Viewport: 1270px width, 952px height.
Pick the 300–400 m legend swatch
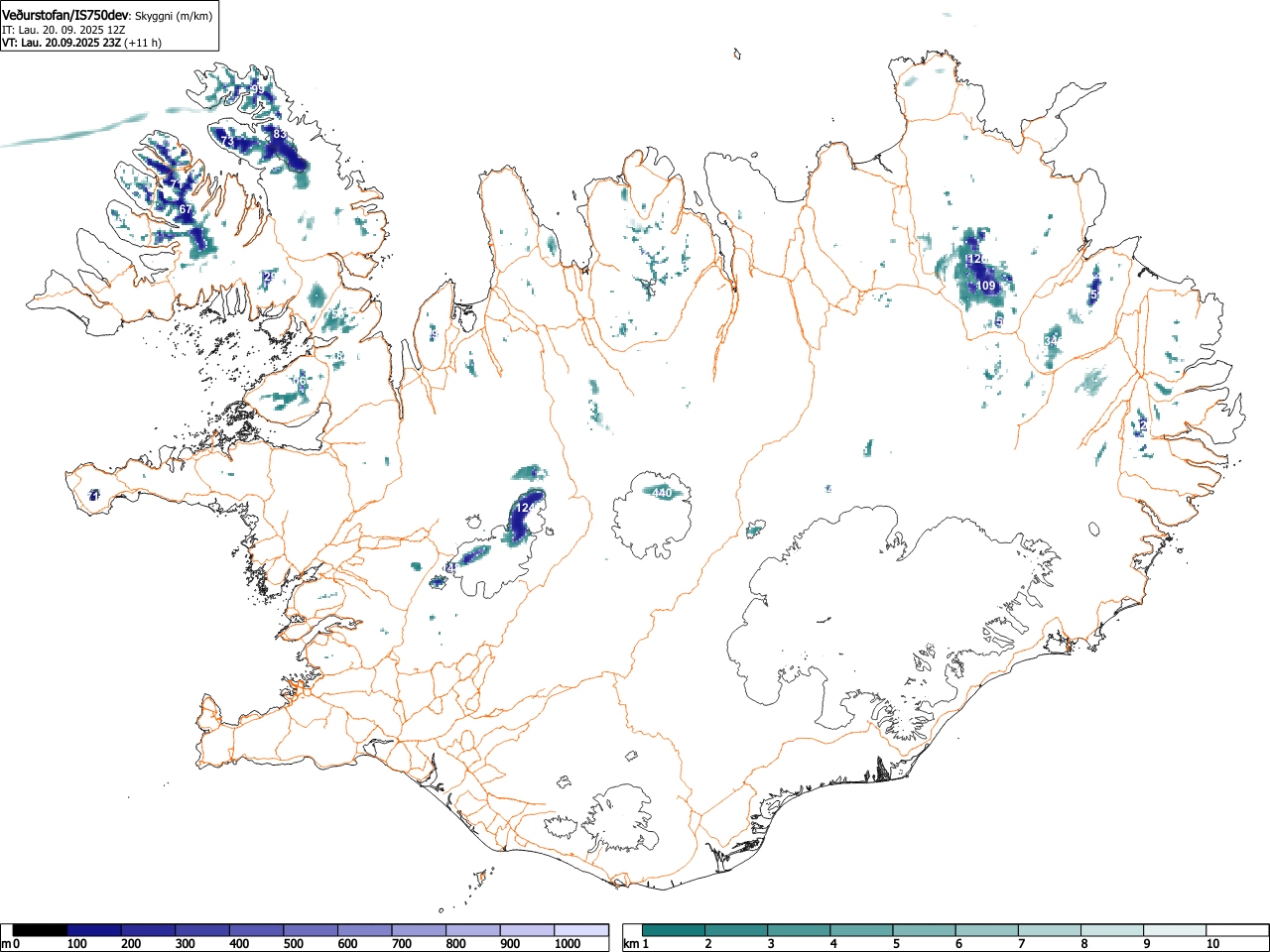coord(202,930)
